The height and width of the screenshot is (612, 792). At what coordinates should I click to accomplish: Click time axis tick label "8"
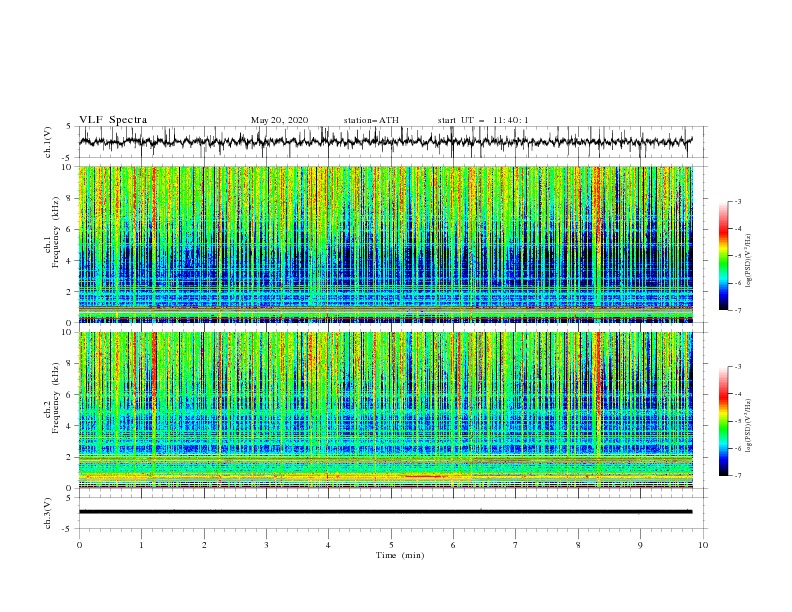pyautogui.click(x=578, y=545)
